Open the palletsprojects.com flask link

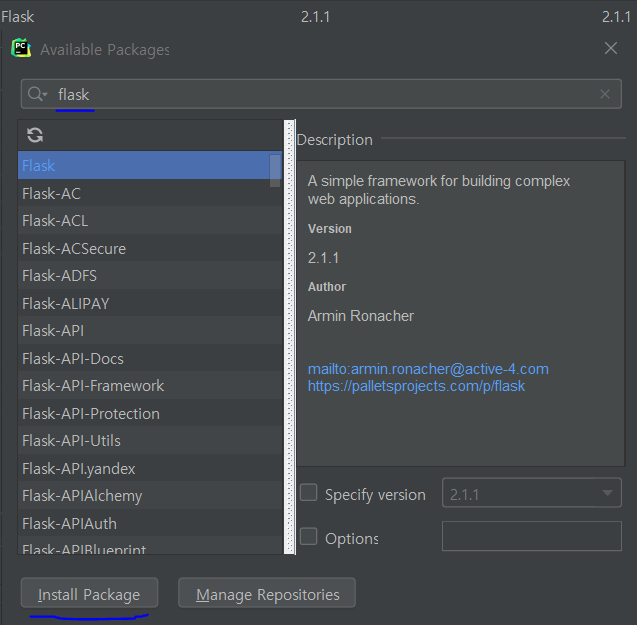point(416,386)
